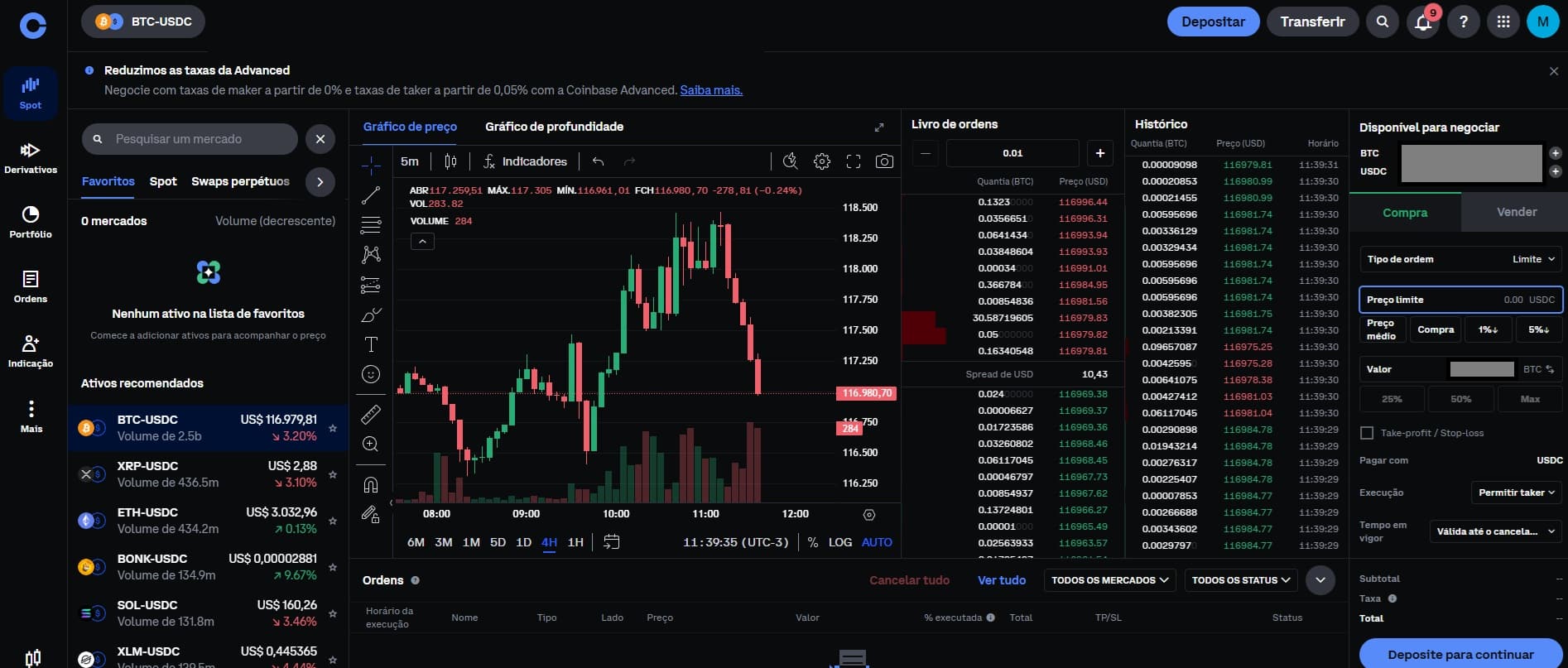Screen dimensions: 1568x668
Task: Enable Take-profit / Stop-loss checkbox
Action: [1367, 433]
